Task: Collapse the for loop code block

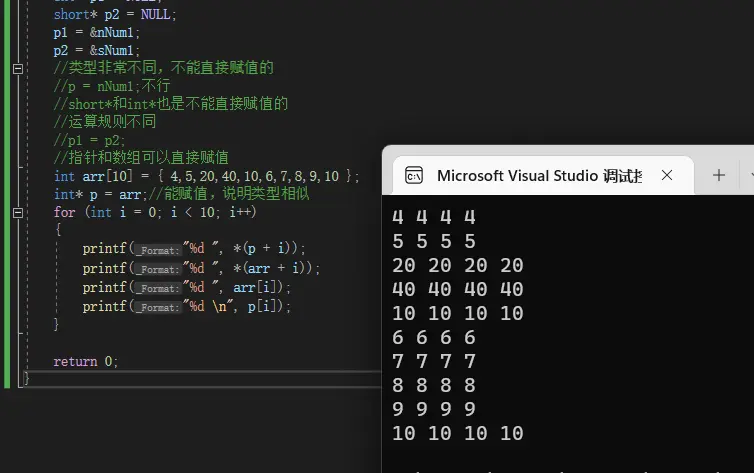Action: coord(17,213)
